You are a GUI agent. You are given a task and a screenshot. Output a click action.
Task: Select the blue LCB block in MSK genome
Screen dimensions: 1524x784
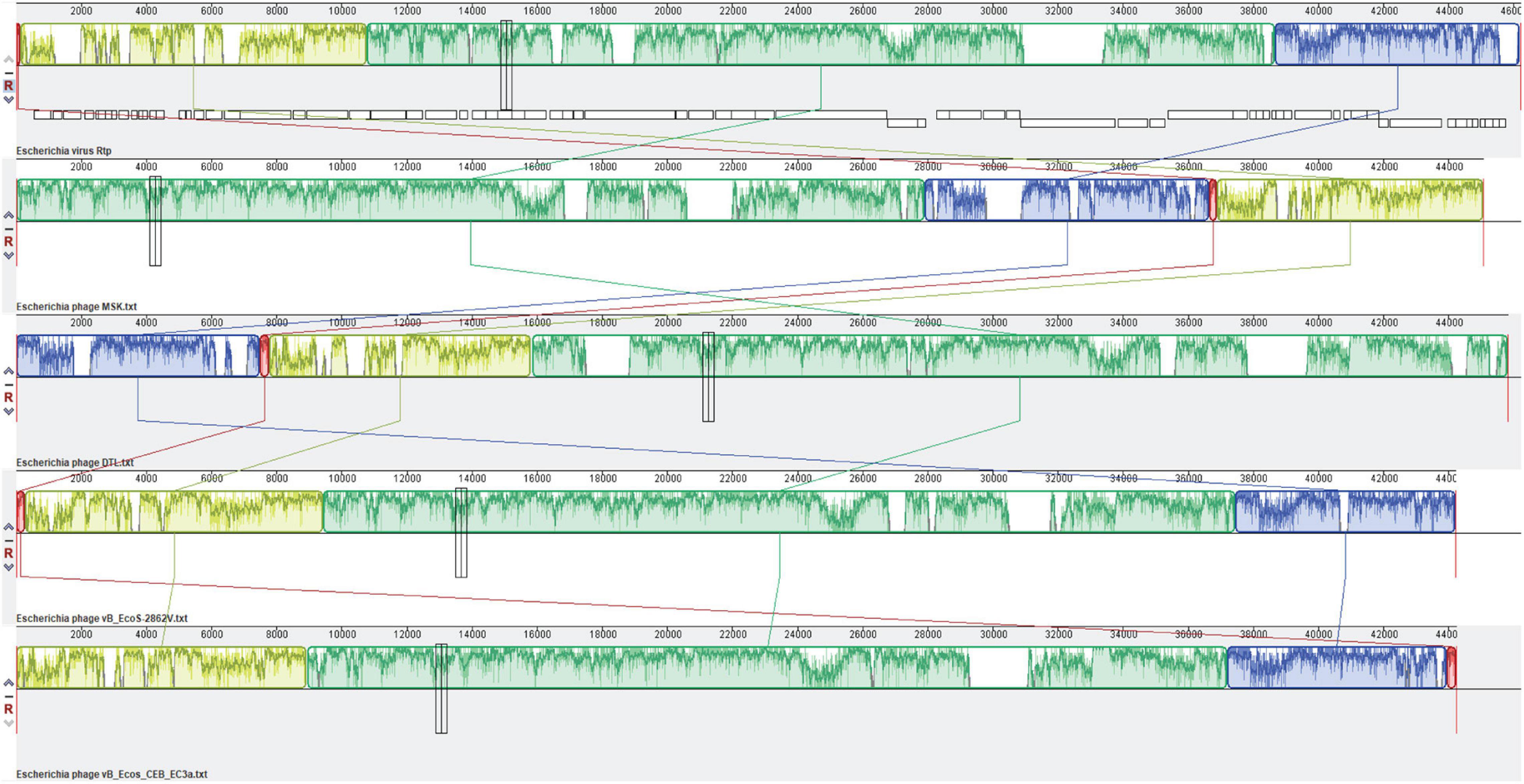(x=1067, y=200)
